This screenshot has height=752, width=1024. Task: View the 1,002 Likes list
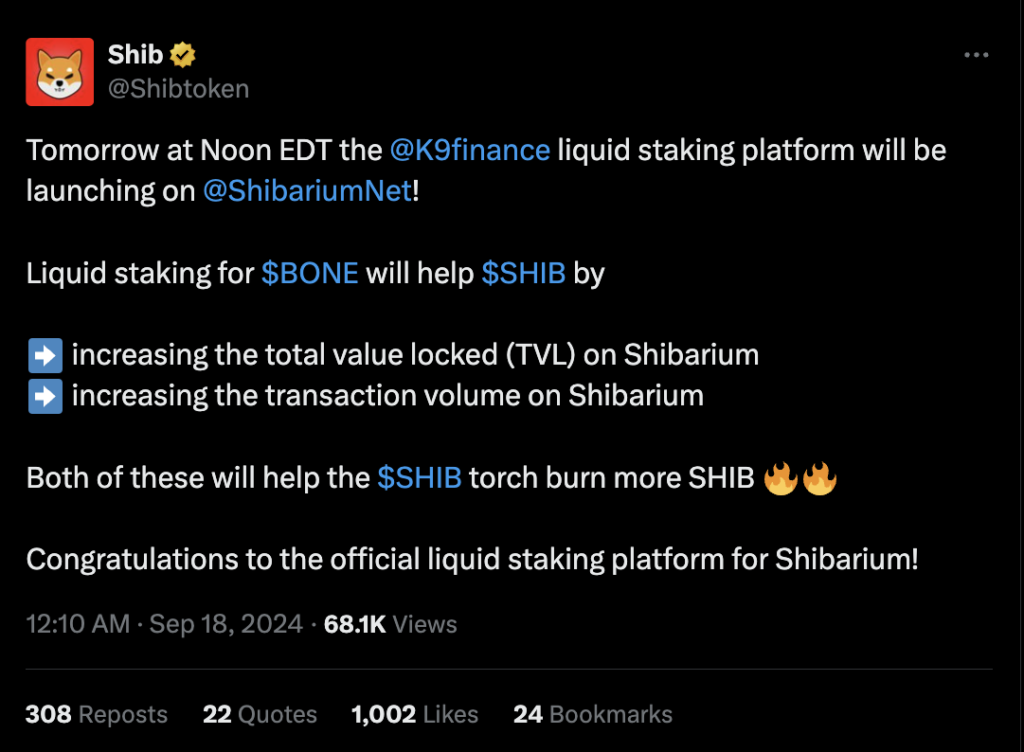(x=414, y=714)
